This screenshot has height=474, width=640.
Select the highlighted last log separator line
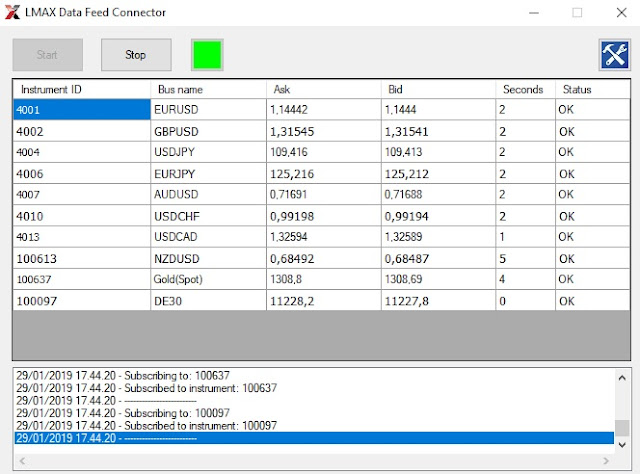point(314,438)
